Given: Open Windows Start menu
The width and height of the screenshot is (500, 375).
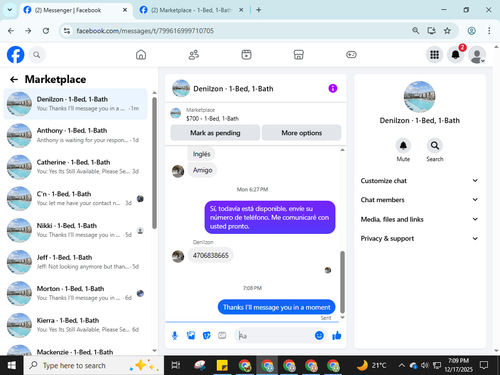Looking at the screenshot, I should [x=12, y=365].
